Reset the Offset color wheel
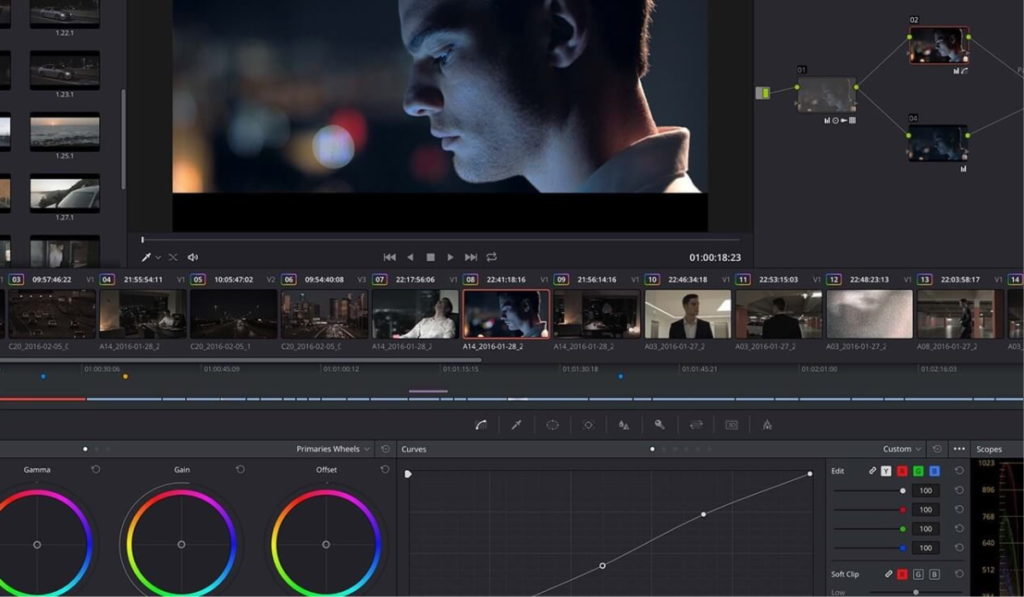Viewport: 1024px width, 597px height. (x=385, y=469)
